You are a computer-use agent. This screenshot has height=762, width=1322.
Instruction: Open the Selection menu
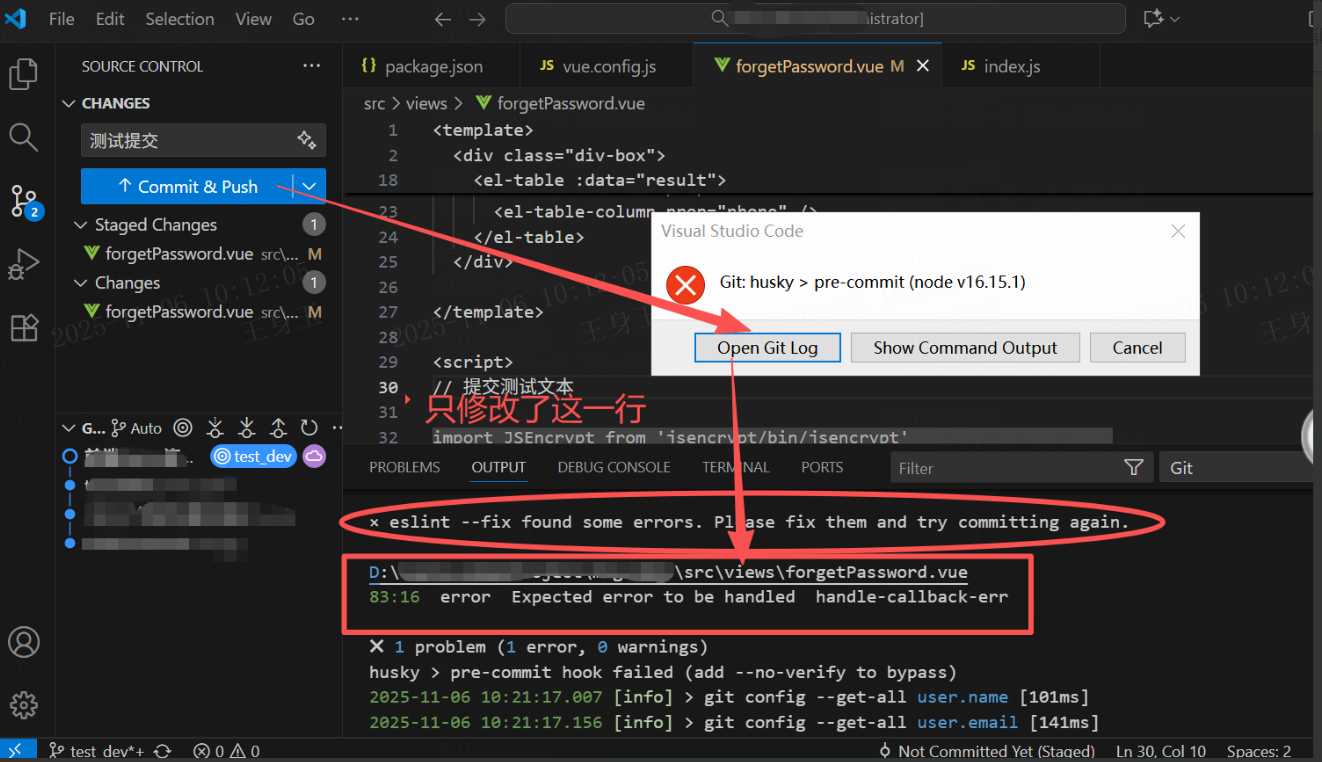(180, 19)
